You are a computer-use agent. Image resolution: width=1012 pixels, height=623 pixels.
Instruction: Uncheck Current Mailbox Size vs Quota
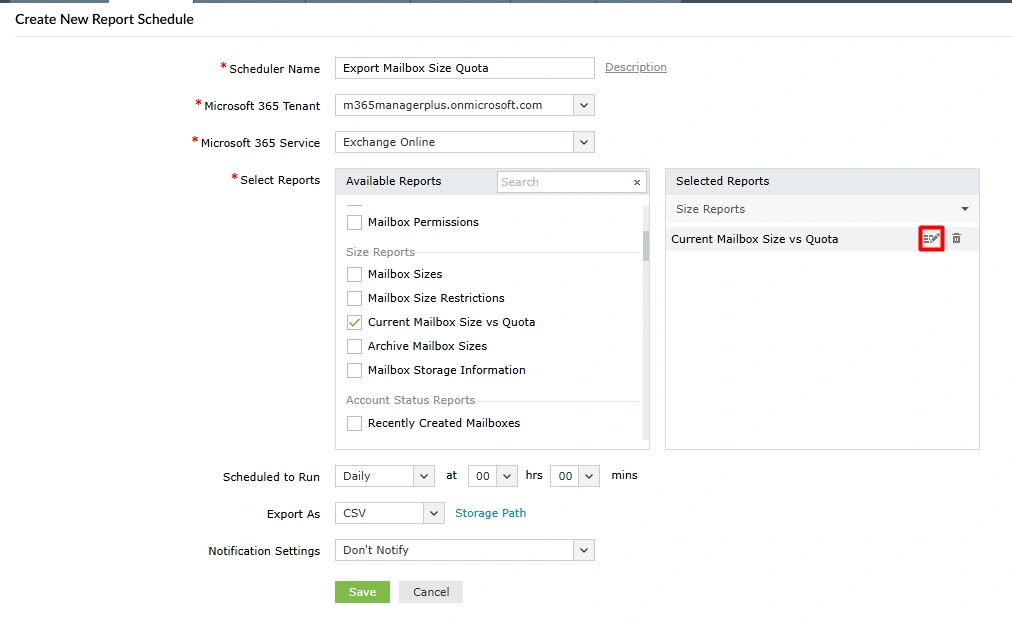click(354, 322)
